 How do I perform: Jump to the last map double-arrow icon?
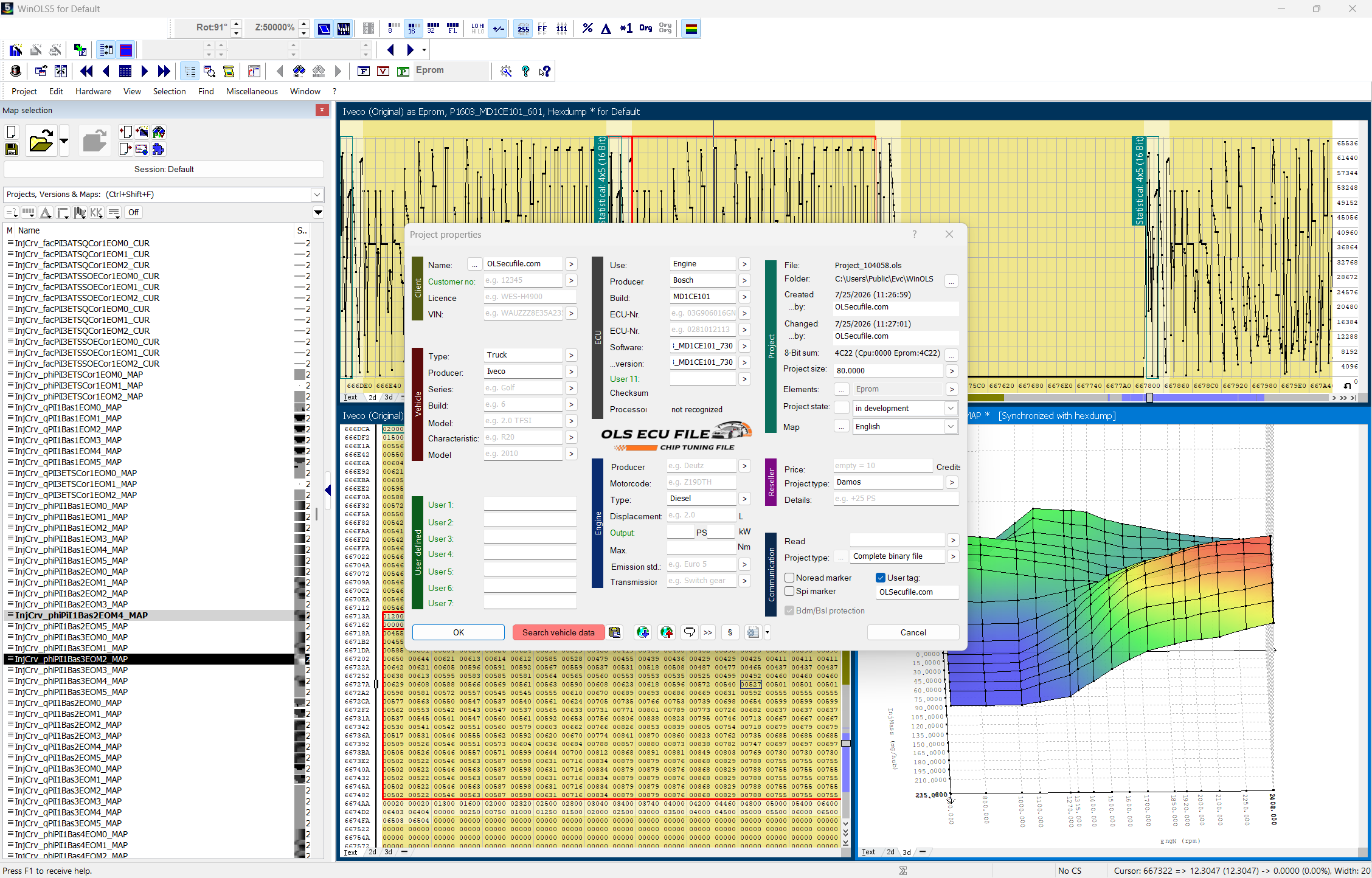164,71
